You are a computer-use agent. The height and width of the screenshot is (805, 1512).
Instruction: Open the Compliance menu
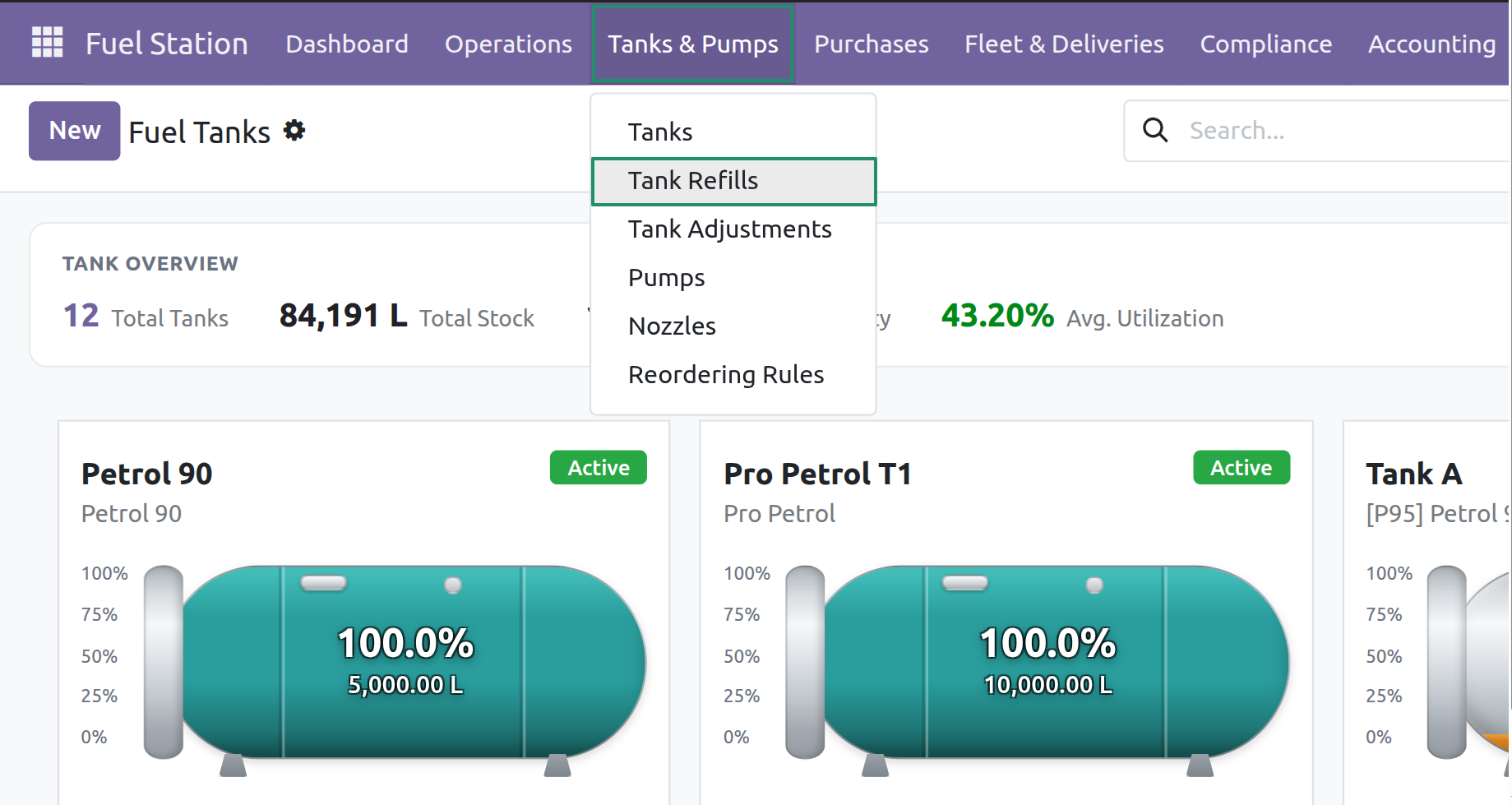point(1265,44)
